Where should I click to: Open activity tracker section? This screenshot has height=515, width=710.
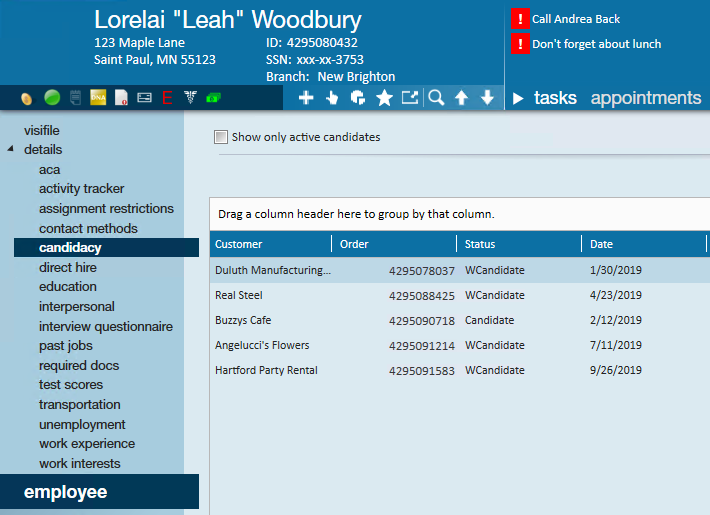coord(82,188)
